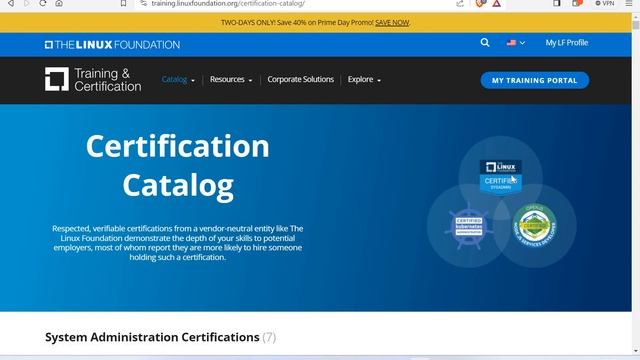Click the page vertical scrollbar thumb
640x360 pixels.
[x=636, y=25]
